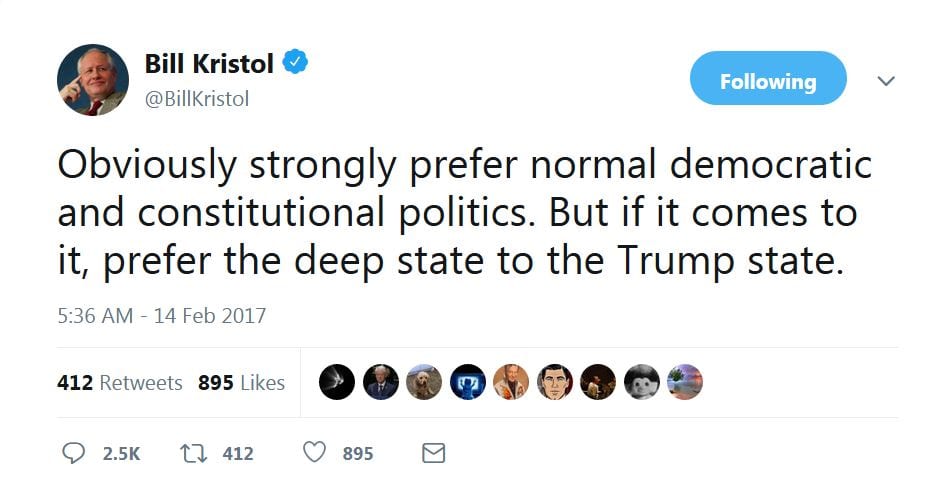The image size is (951, 492).
Task: Click the first black liker avatar
Action: tap(337, 381)
